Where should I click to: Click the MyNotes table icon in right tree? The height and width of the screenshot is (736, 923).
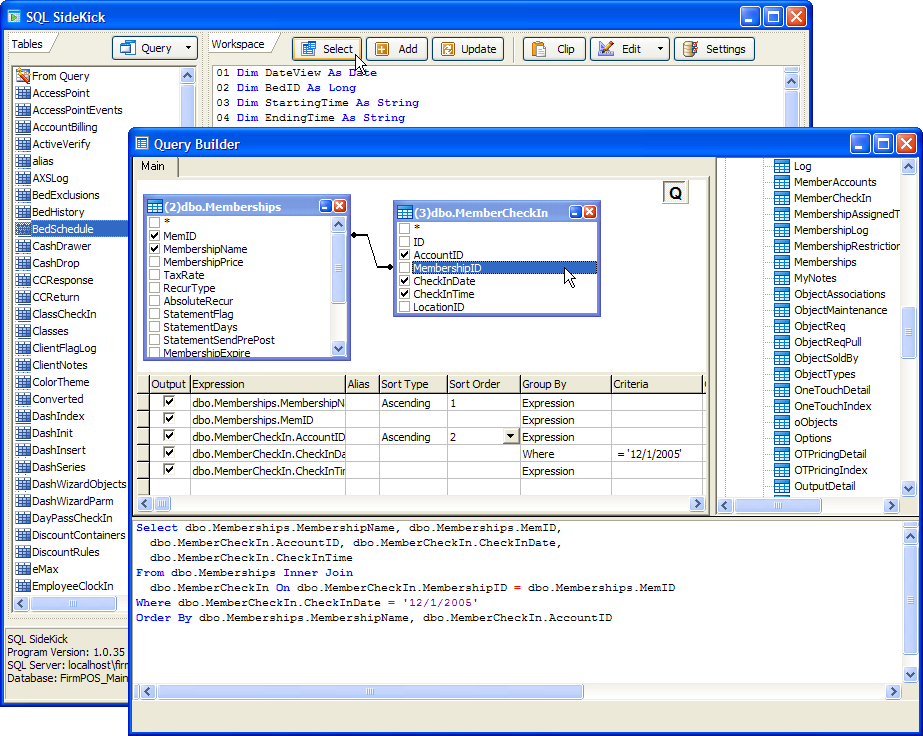tap(782, 279)
